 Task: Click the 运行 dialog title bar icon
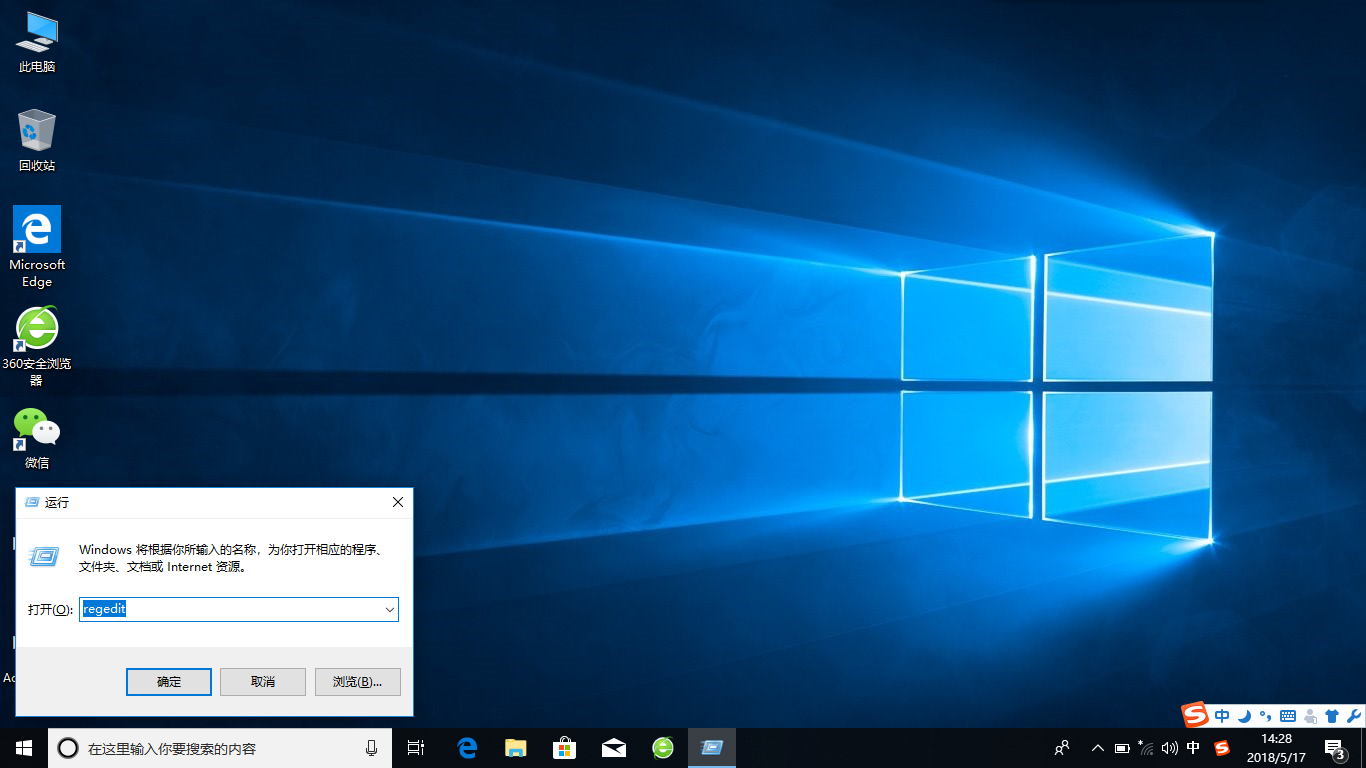(31, 502)
